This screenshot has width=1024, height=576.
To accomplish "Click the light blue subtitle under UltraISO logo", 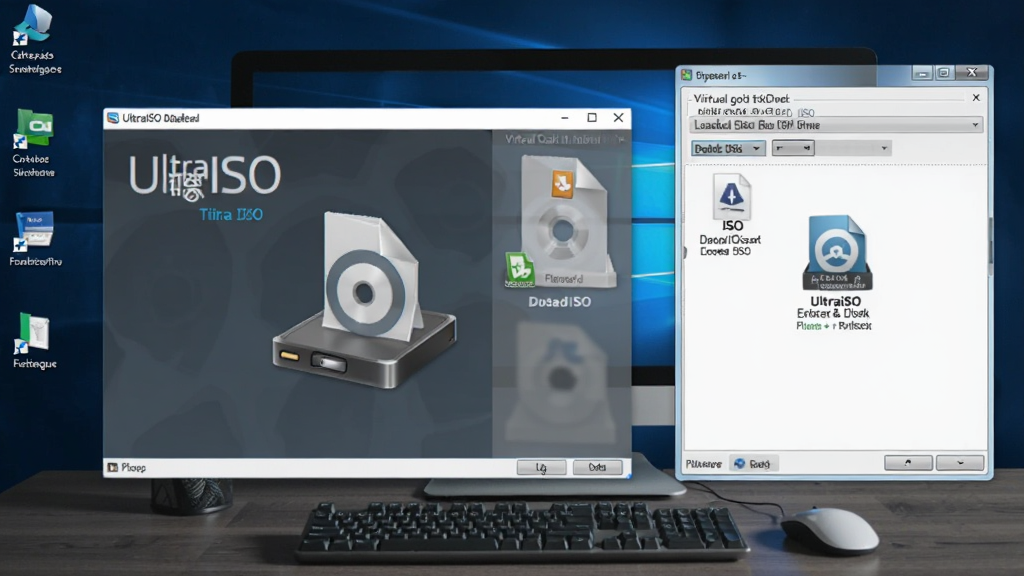I will pos(231,214).
